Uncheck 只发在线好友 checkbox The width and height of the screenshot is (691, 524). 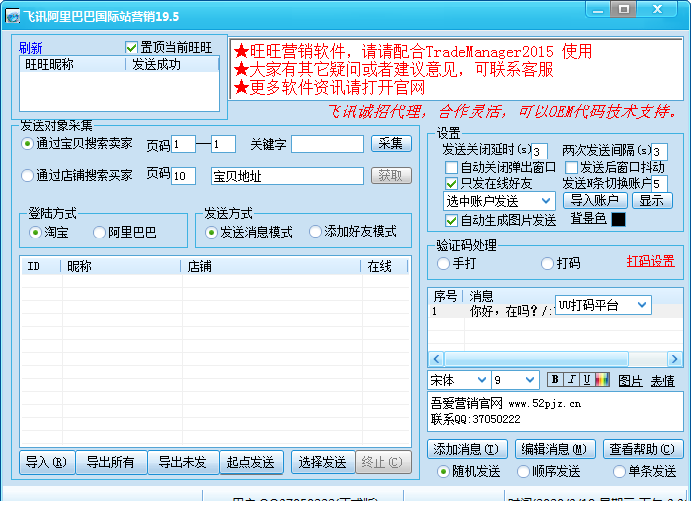point(451,183)
